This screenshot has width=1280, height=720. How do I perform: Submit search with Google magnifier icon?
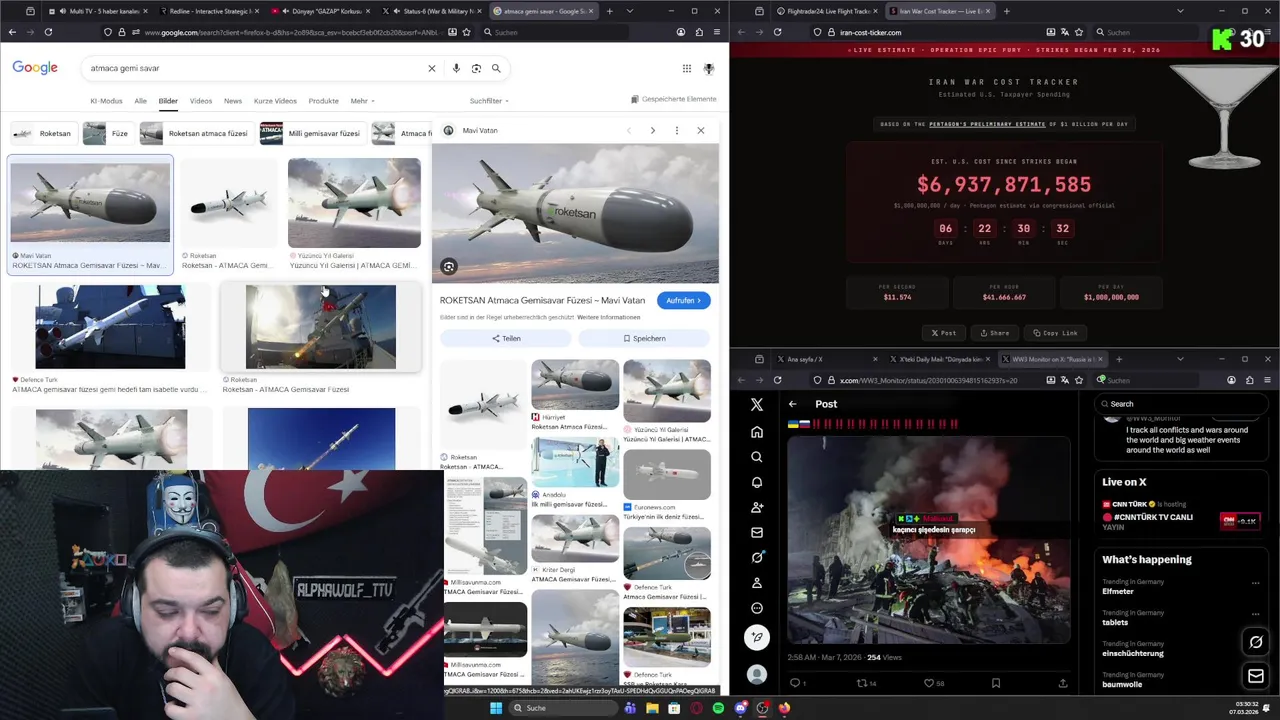496,68
